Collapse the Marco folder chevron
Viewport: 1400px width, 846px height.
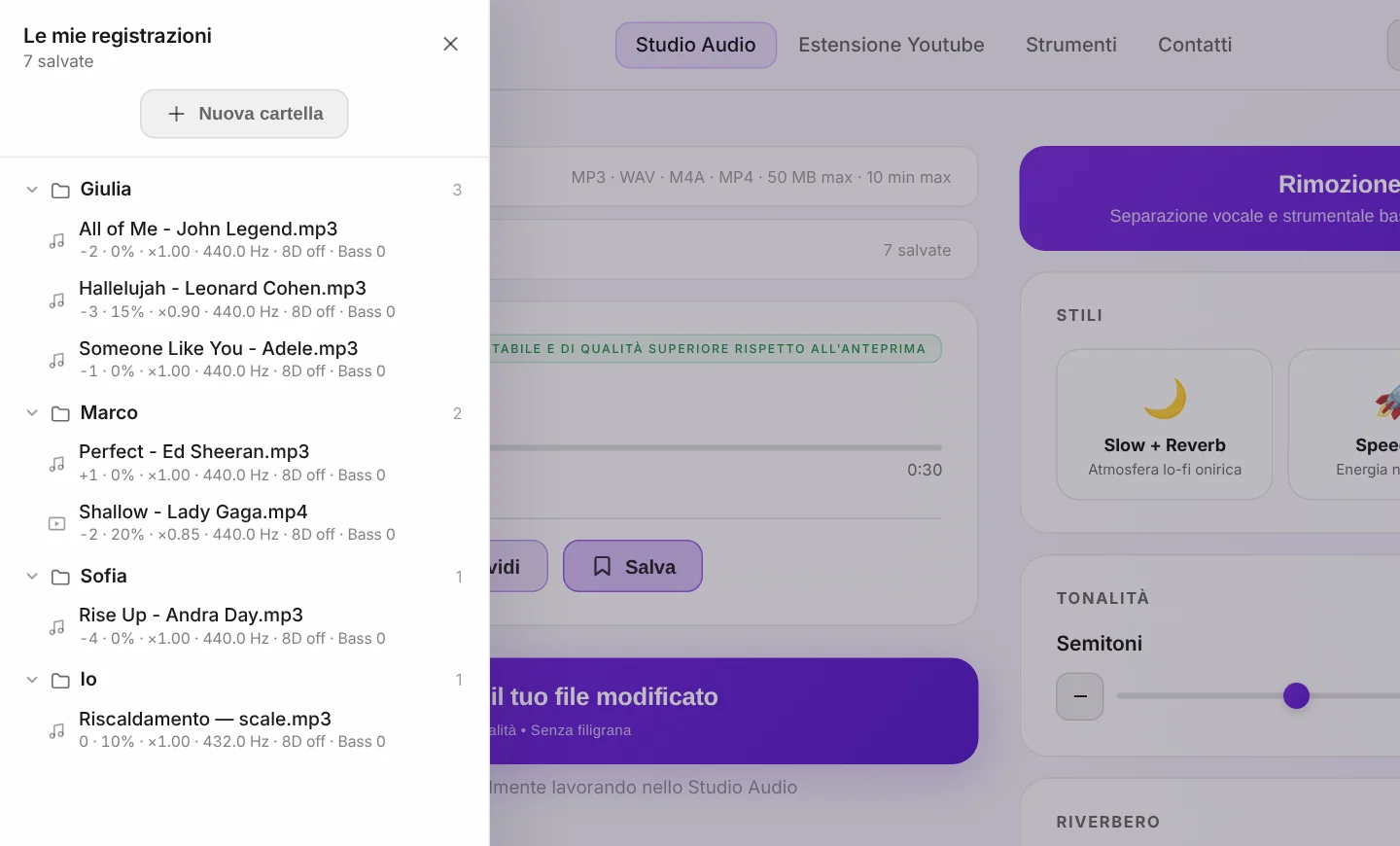click(x=32, y=413)
